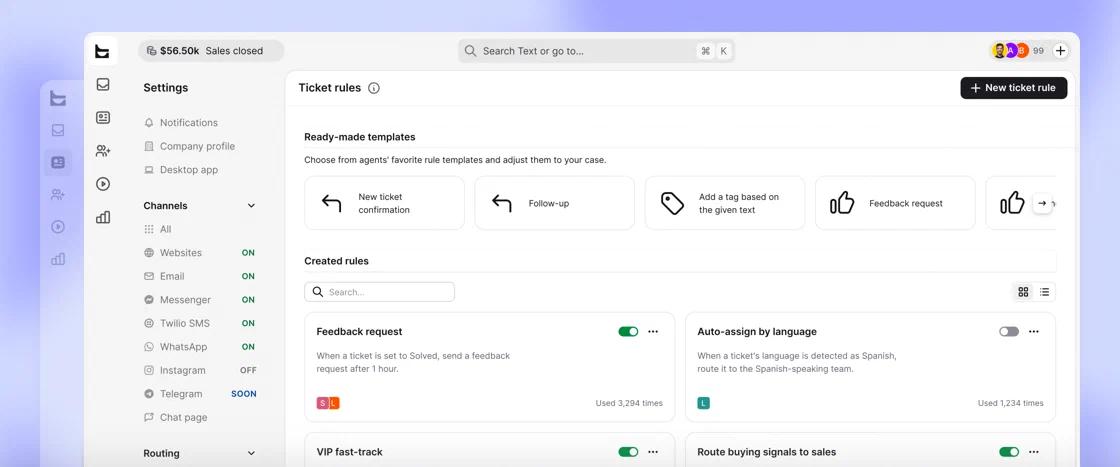
Task: Click the S assignee badge on Feedback request card
Action: coord(322,403)
